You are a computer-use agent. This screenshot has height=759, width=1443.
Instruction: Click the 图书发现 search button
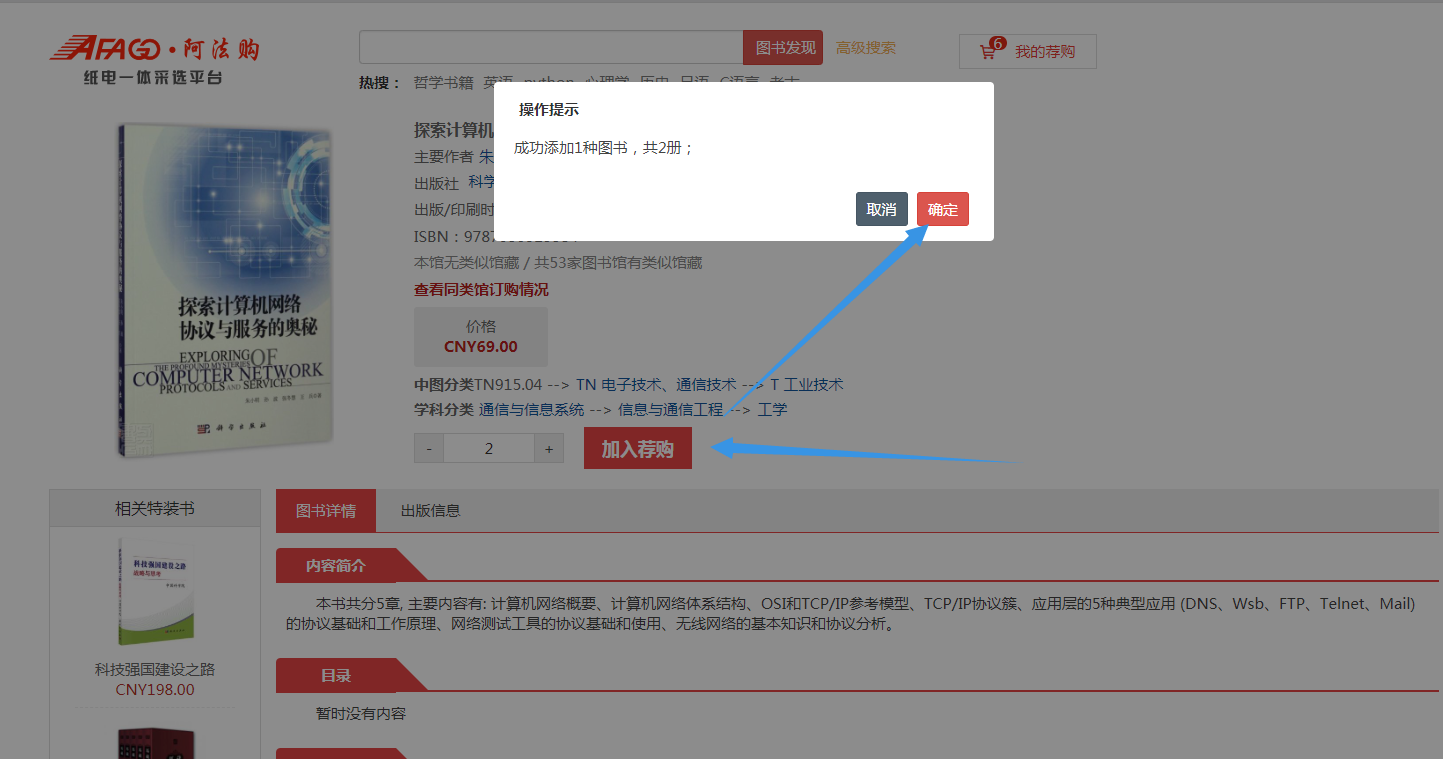[x=783, y=48]
